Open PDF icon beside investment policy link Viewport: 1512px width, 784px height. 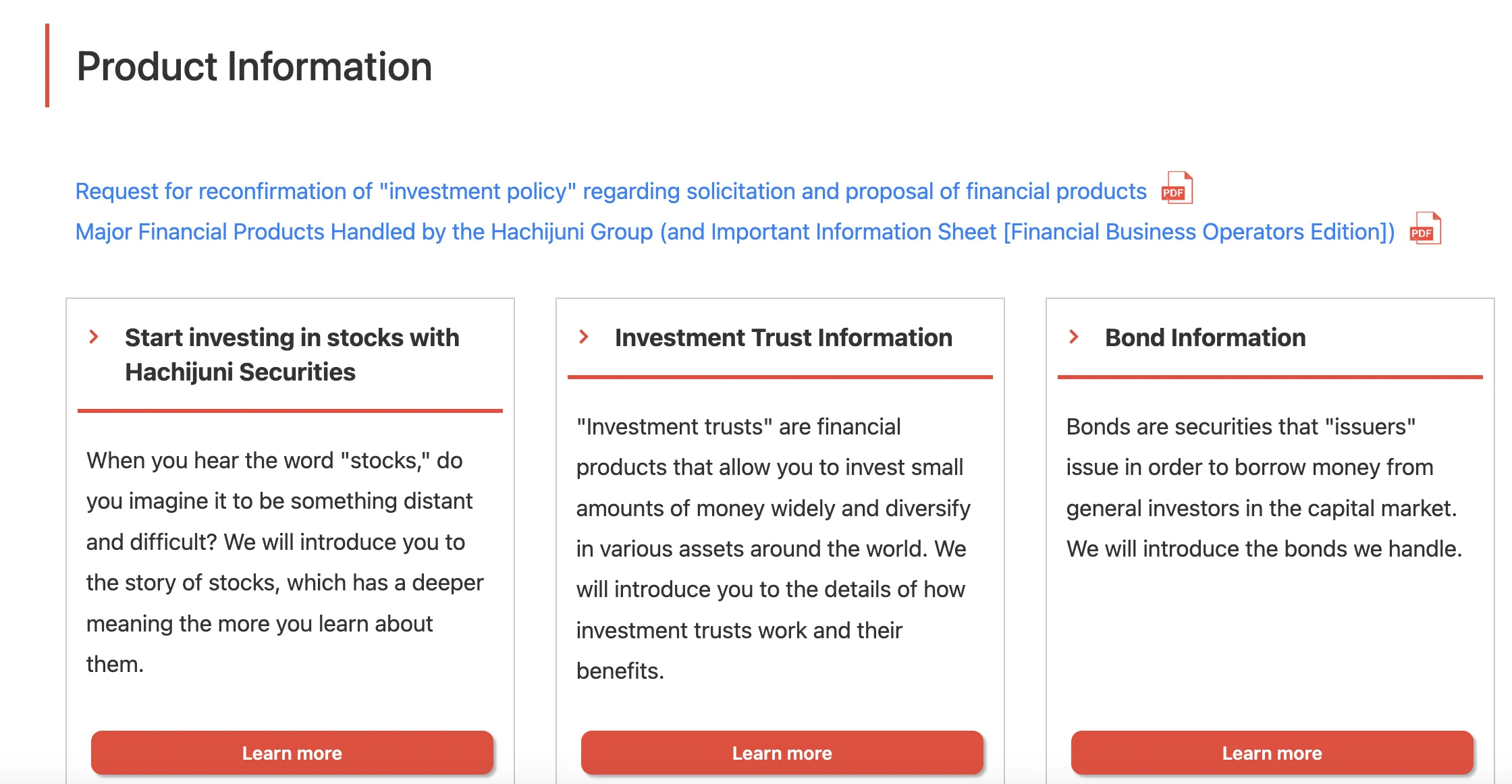pyautogui.click(x=1177, y=188)
